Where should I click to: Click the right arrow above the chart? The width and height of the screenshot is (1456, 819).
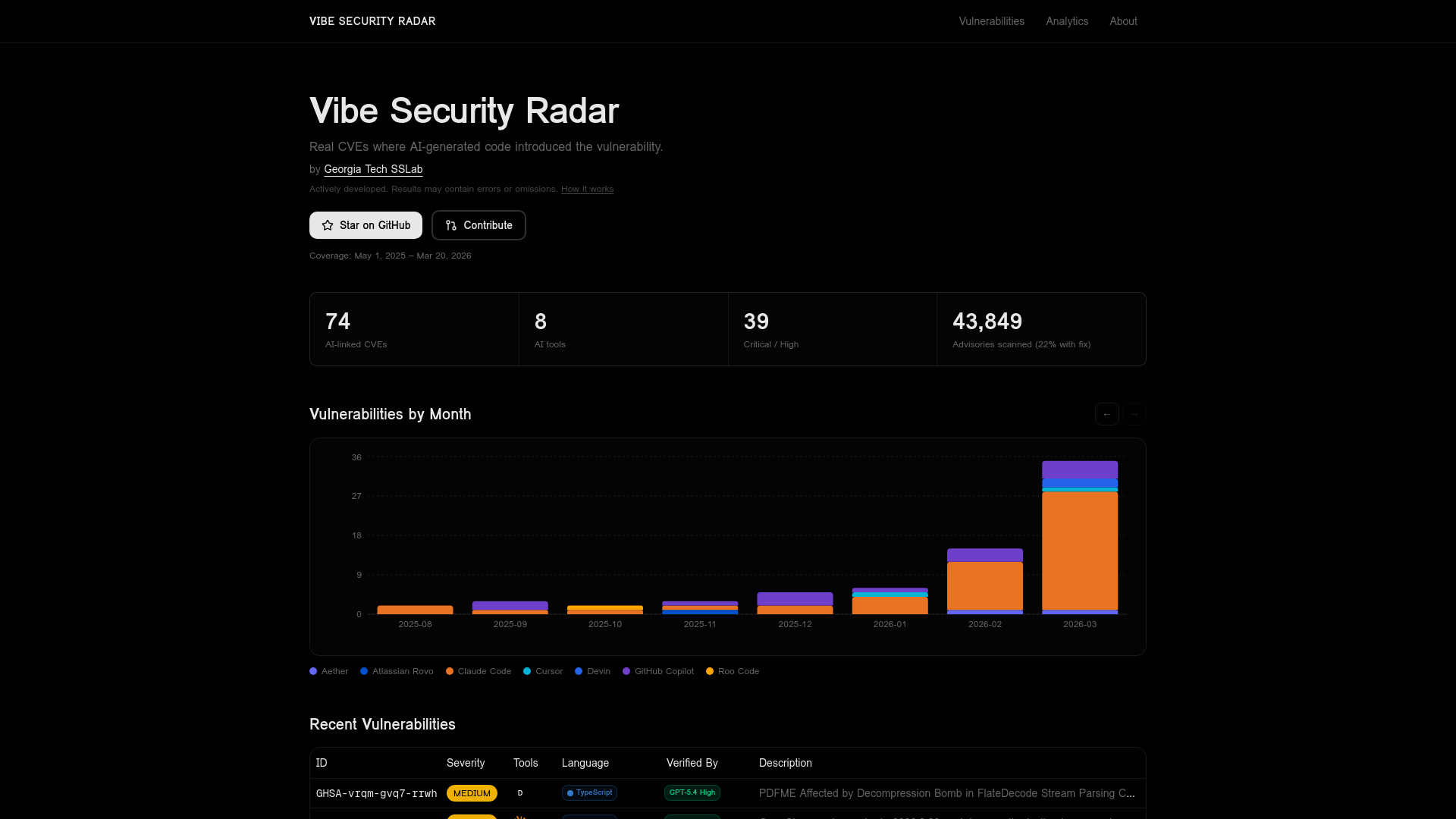[x=1134, y=414]
